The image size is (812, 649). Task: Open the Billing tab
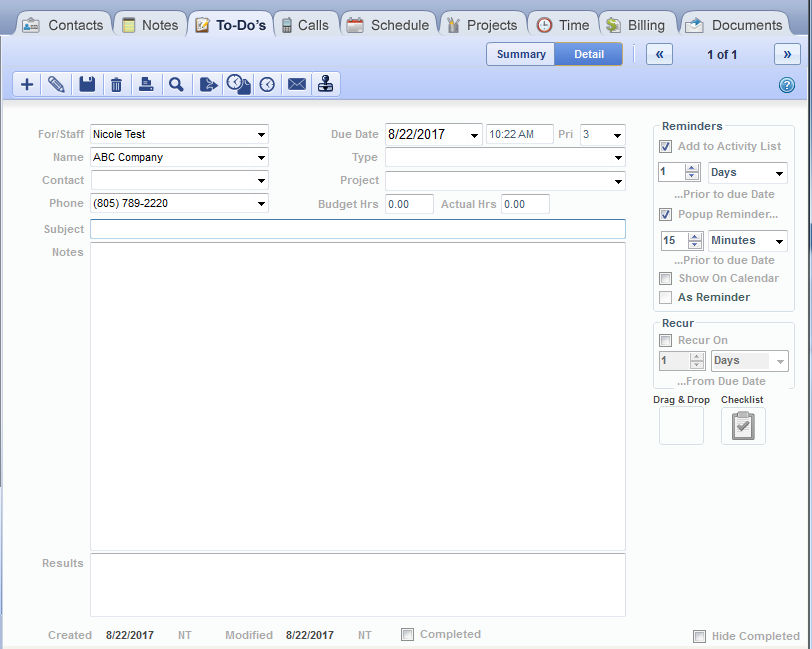pos(638,24)
